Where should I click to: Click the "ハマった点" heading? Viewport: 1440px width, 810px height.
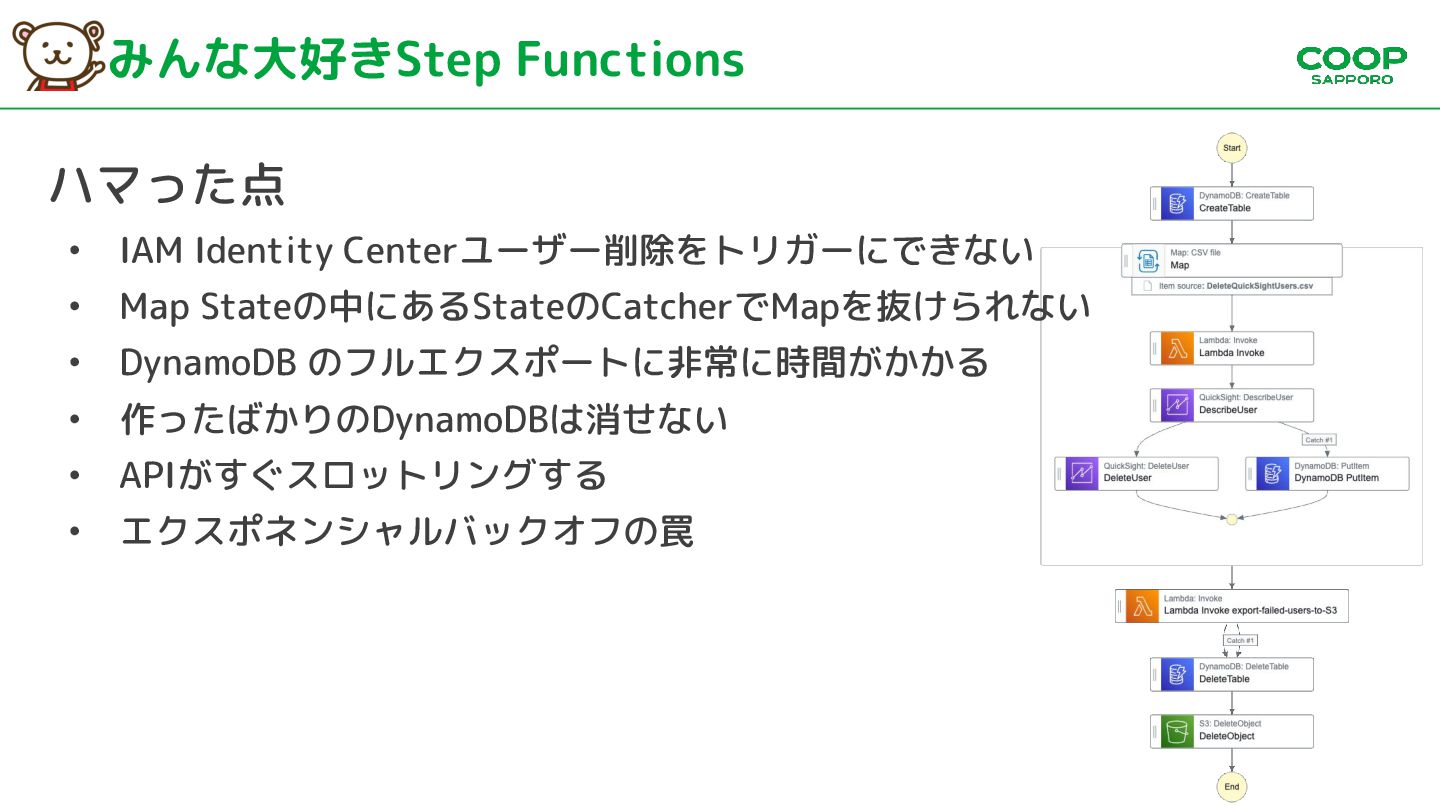click(168, 185)
